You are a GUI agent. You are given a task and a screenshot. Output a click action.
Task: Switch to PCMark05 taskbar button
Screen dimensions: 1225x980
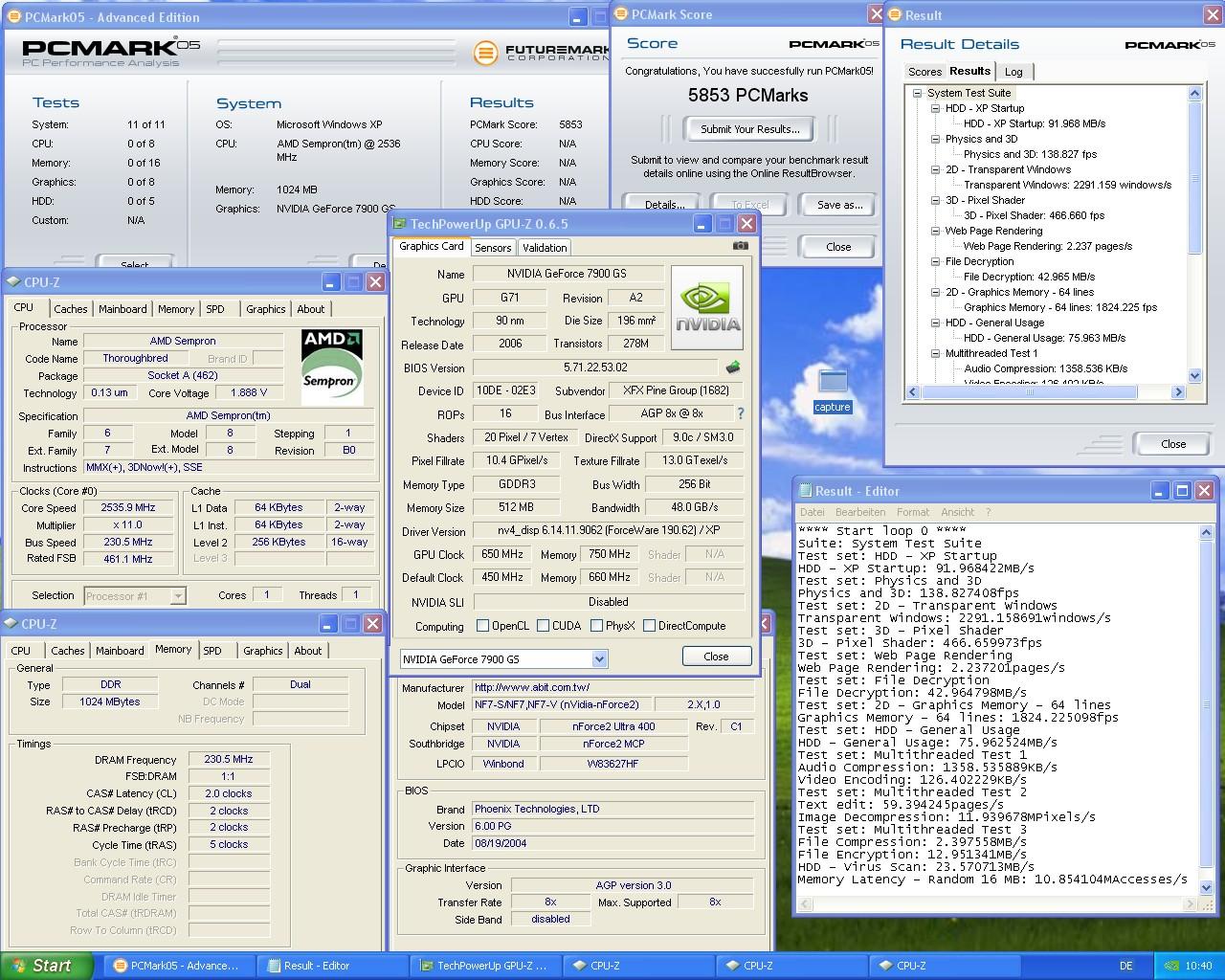[x=177, y=966]
